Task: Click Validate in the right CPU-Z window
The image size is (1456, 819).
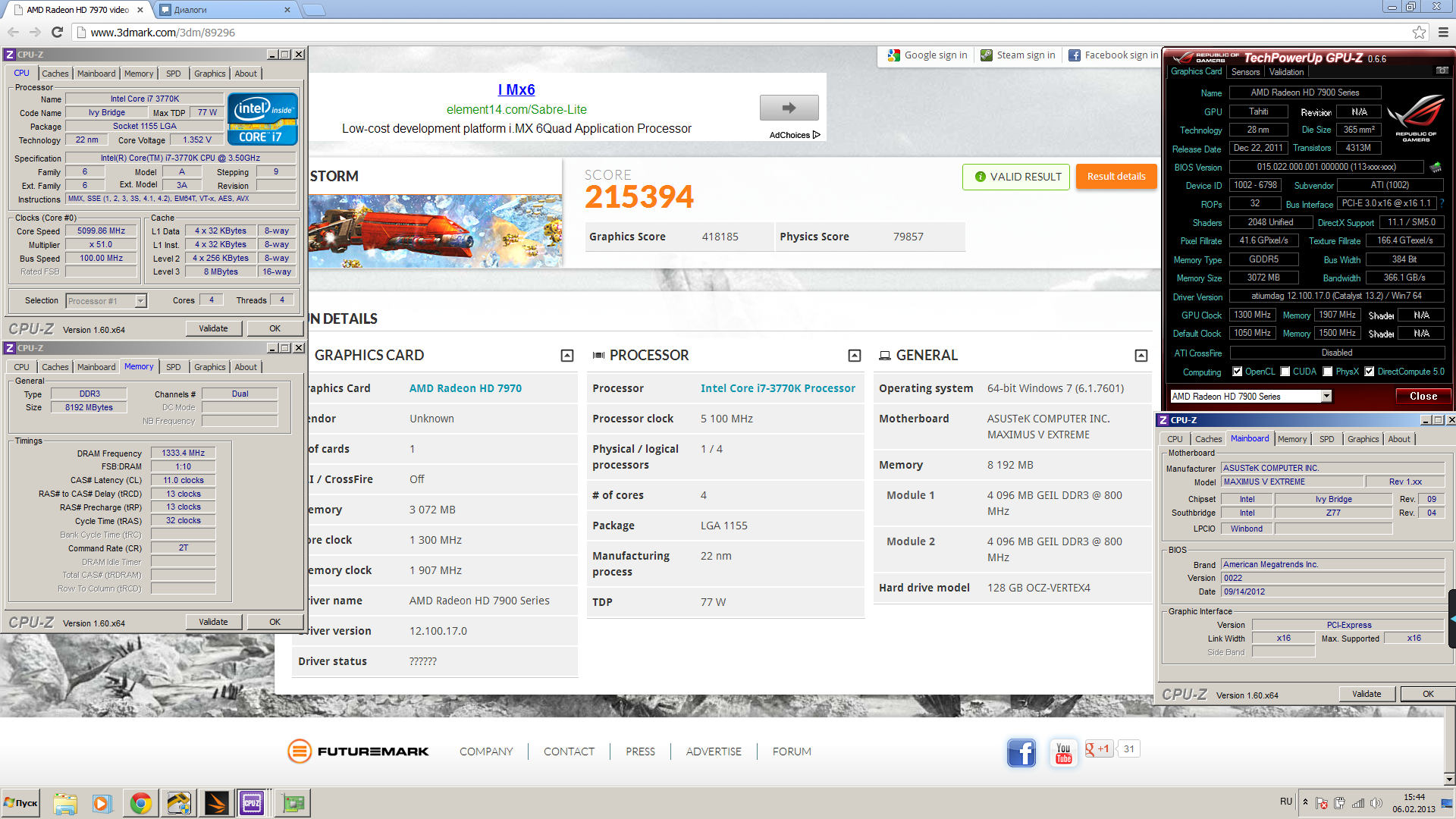Action: pos(1367,694)
